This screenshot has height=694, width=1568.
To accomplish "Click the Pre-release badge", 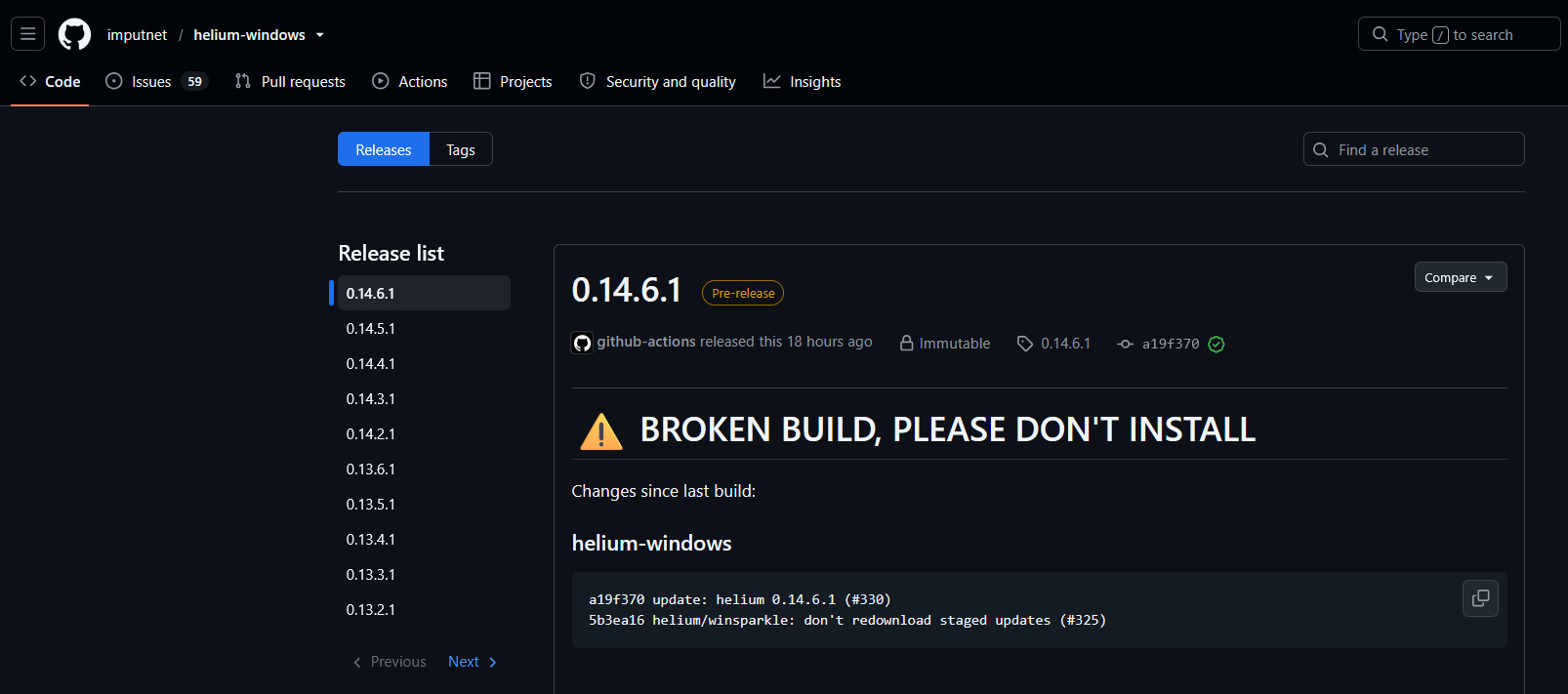I will [x=743, y=293].
